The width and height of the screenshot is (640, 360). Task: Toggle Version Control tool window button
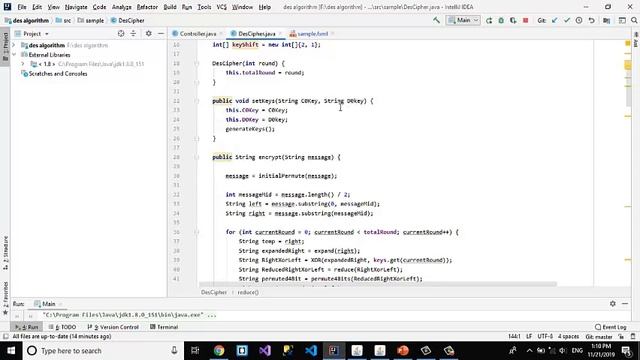coord(113,327)
